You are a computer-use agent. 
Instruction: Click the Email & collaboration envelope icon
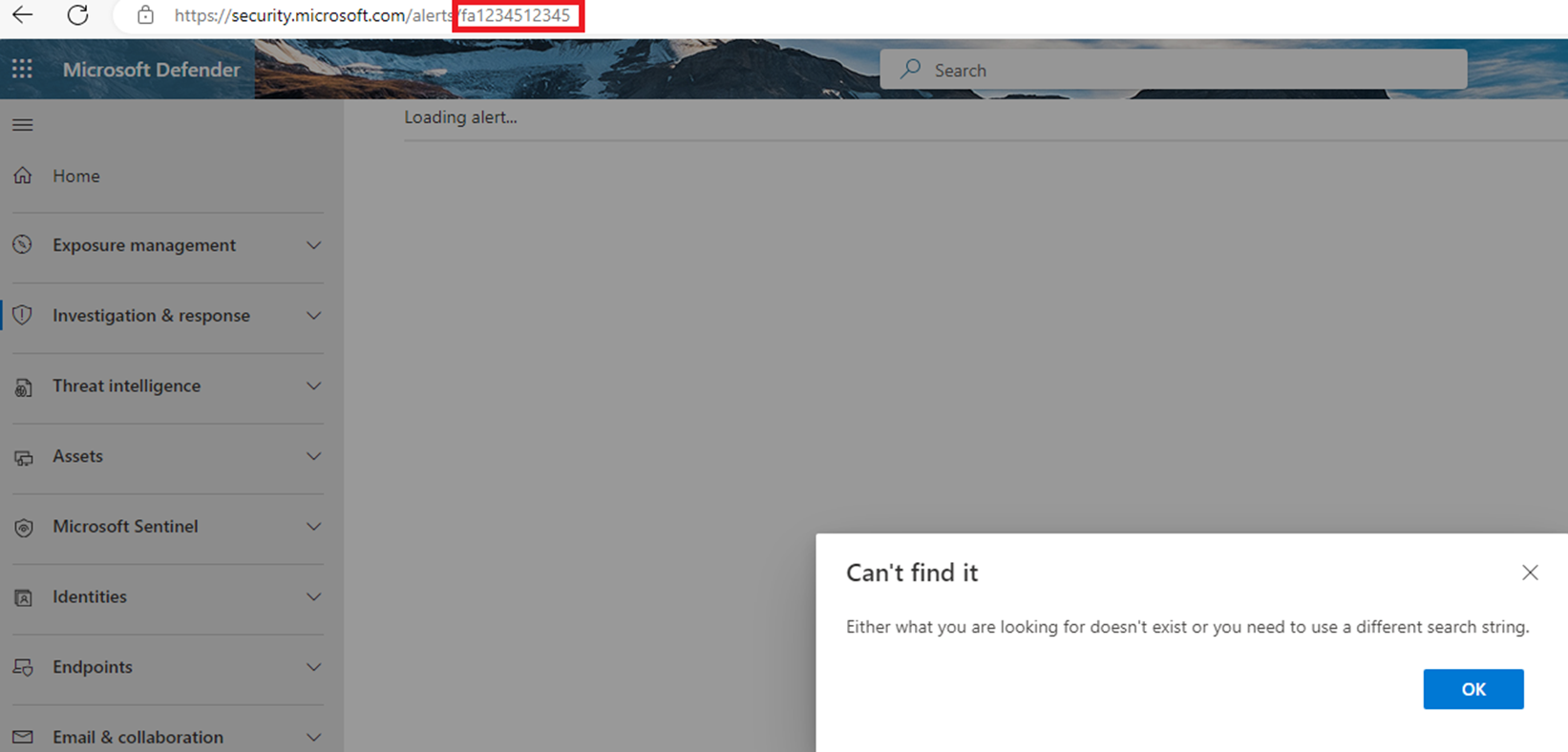(x=23, y=737)
